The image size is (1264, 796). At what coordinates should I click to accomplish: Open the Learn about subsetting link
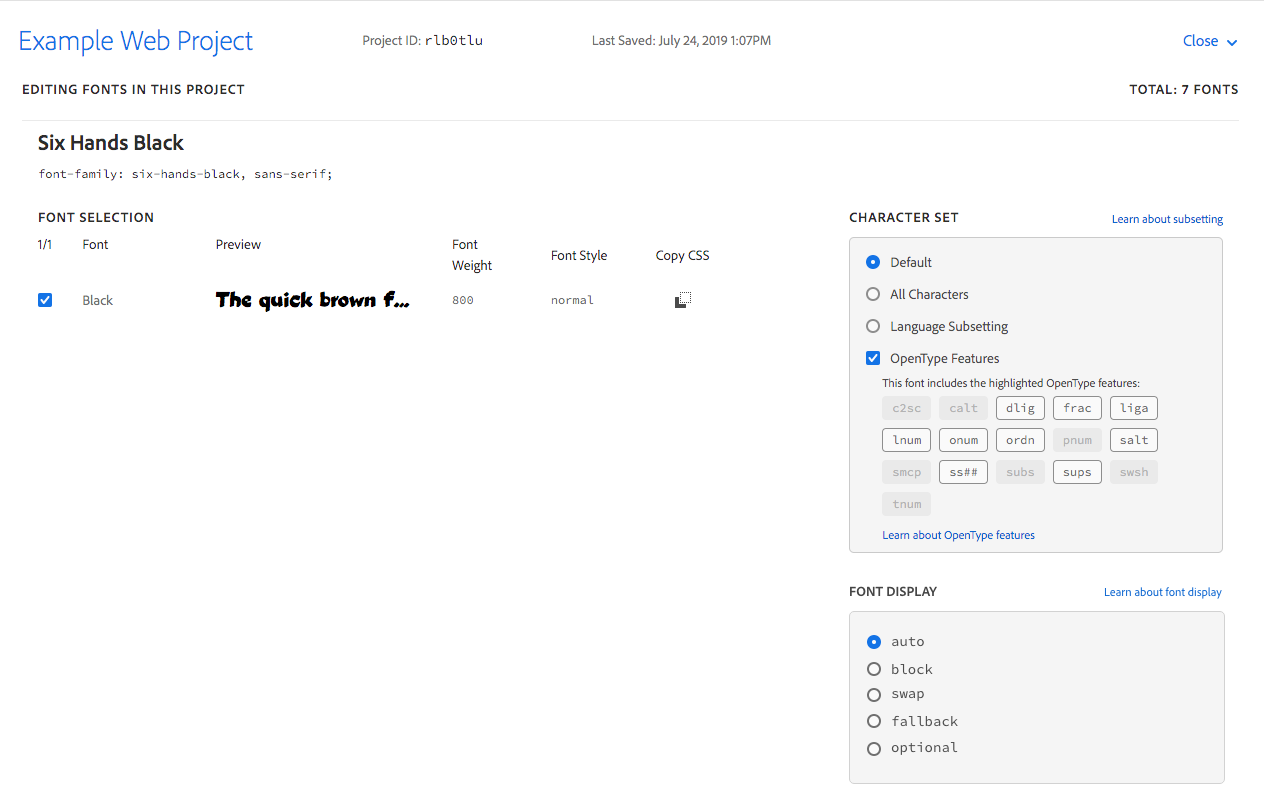point(1166,218)
